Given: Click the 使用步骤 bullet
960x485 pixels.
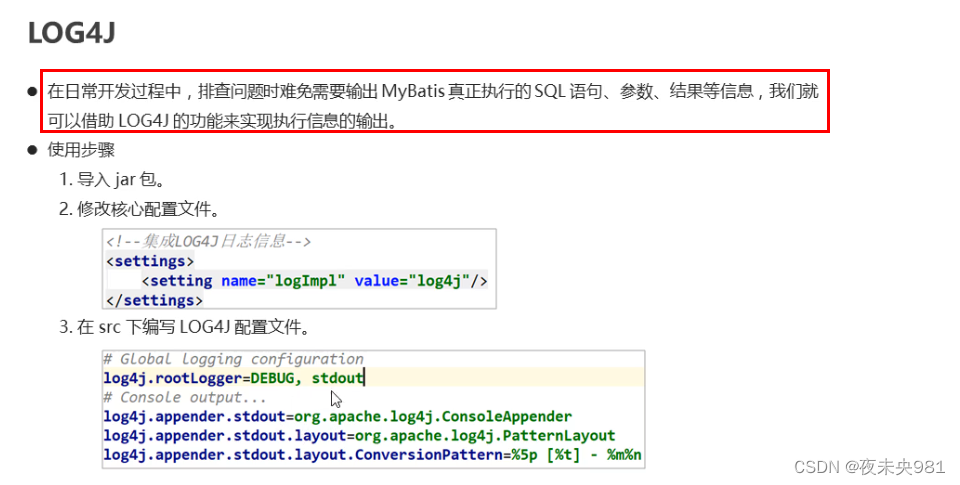Looking at the screenshot, I should click(81, 150).
